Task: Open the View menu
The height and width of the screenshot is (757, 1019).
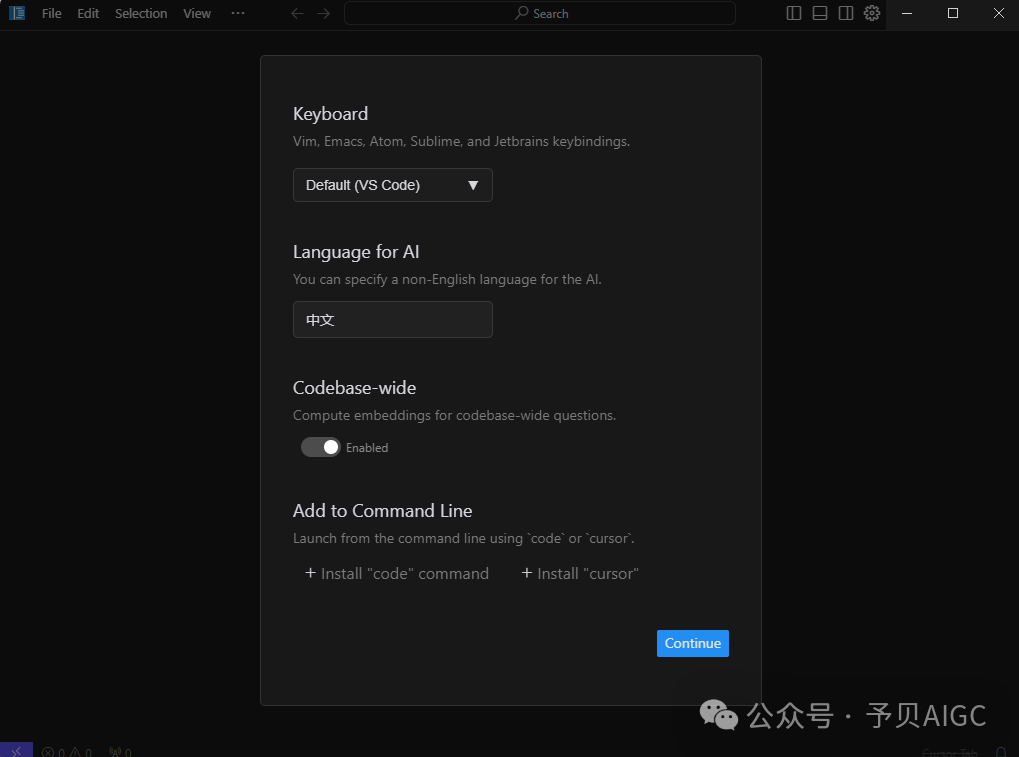Action: 197,13
